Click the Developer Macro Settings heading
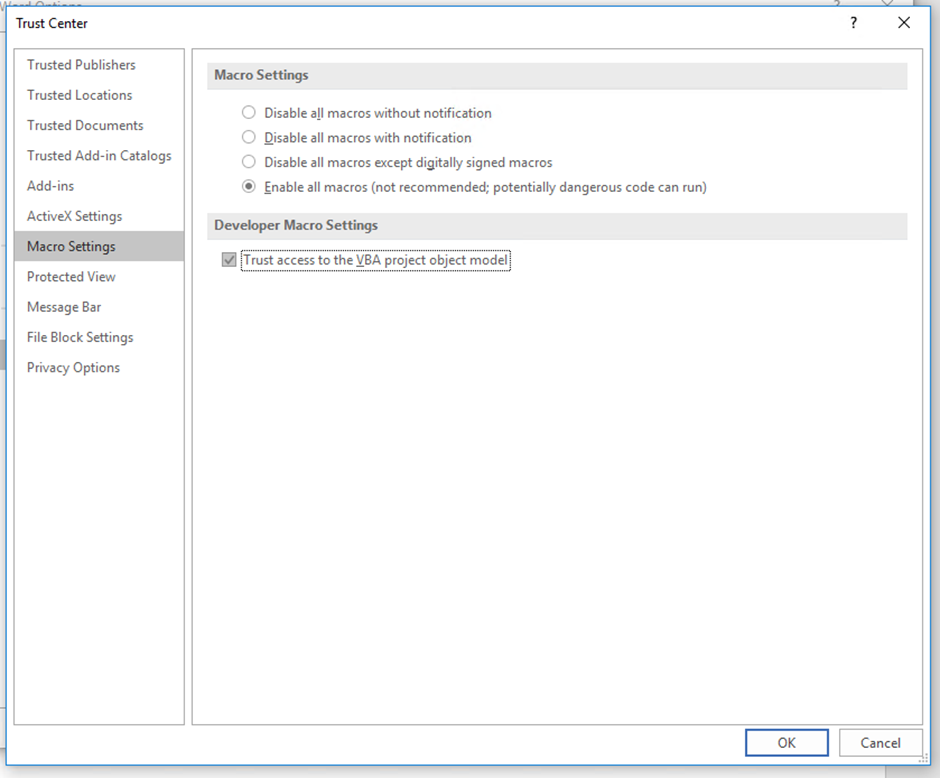This screenshot has width=940, height=778. point(296,225)
